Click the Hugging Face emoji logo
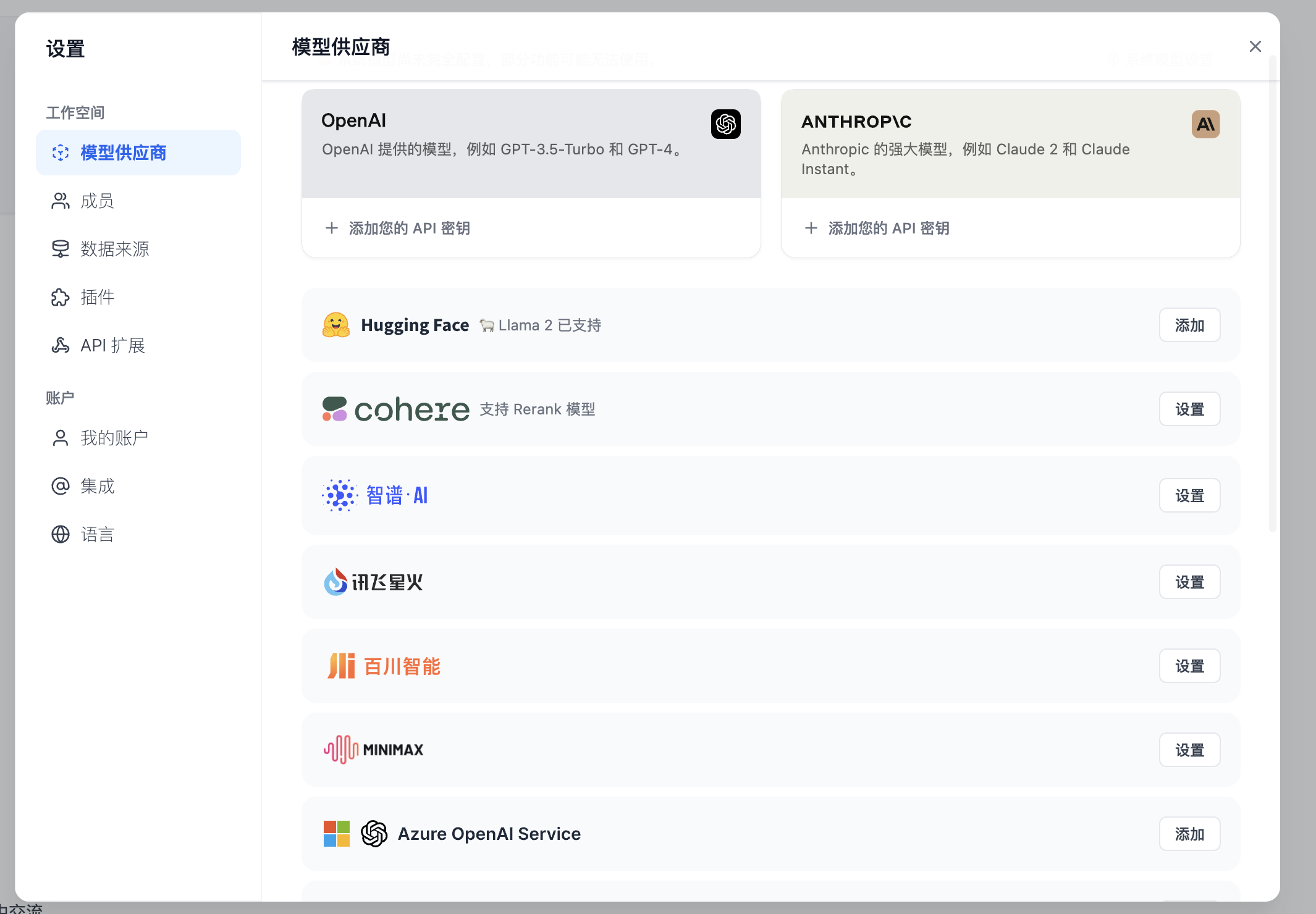This screenshot has height=914, width=1316. click(336, 325)
